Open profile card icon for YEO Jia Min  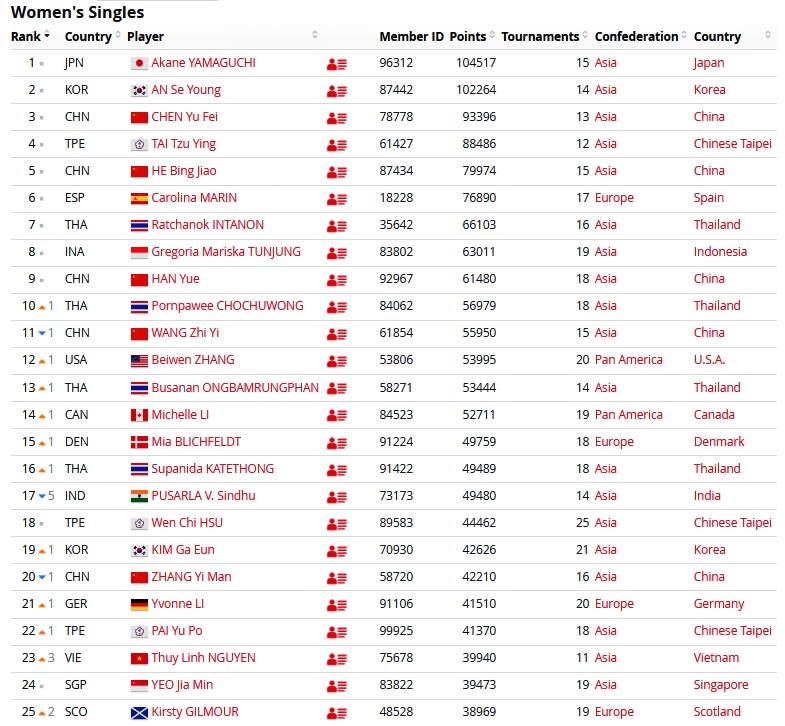coord(336,686)
